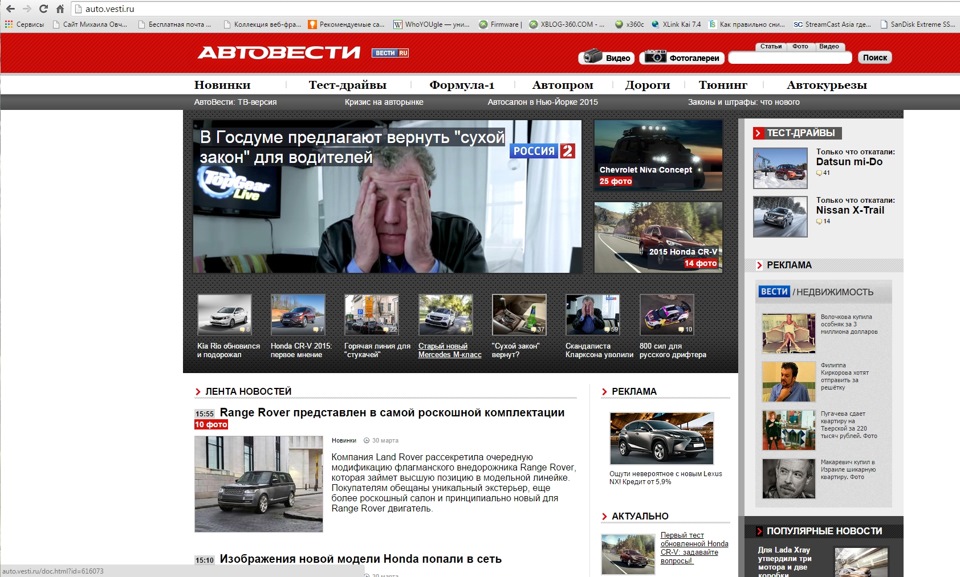Click the browser back arrow
Image resolution: width=960 pixels, height=577 pixels.
(x=10, y=9)
